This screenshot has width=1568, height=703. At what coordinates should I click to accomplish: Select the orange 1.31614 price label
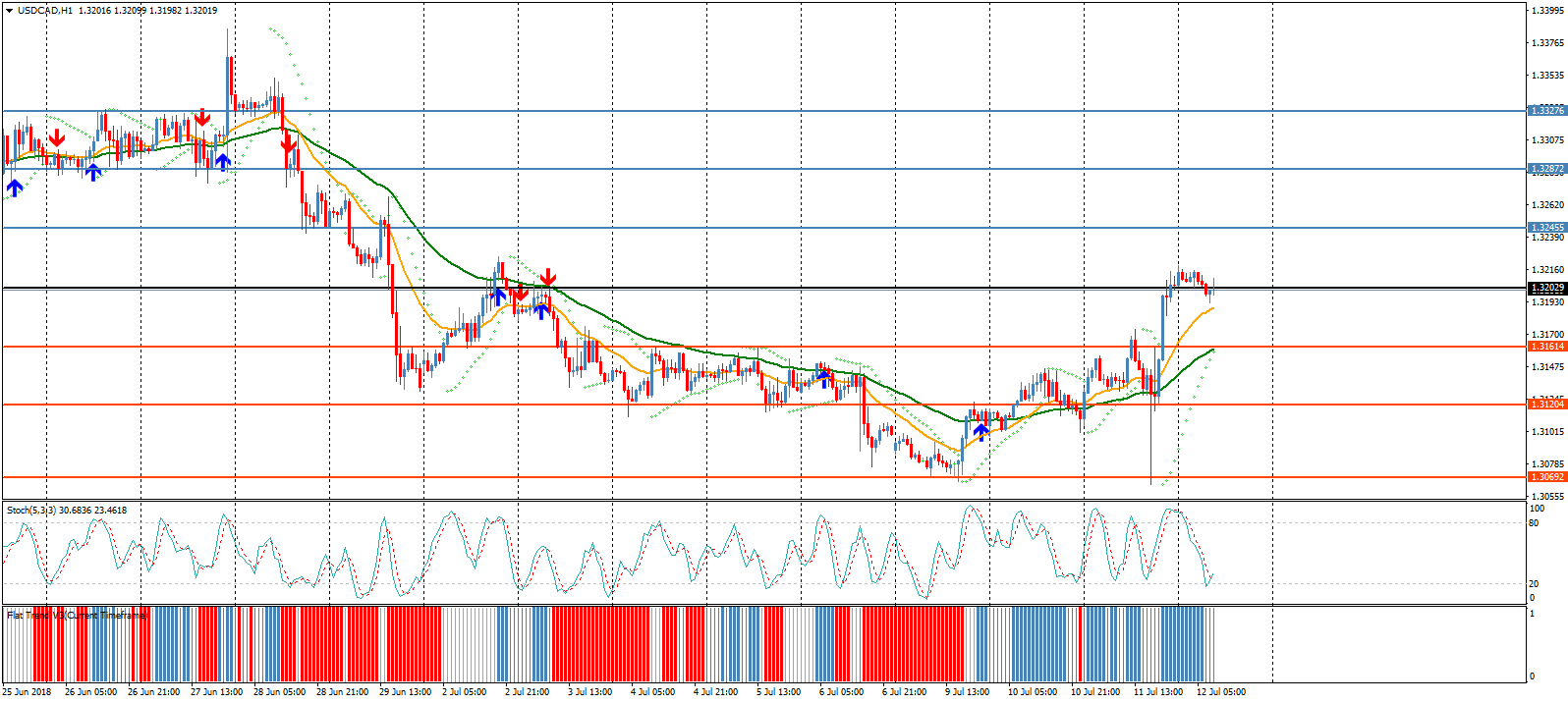1546,347
